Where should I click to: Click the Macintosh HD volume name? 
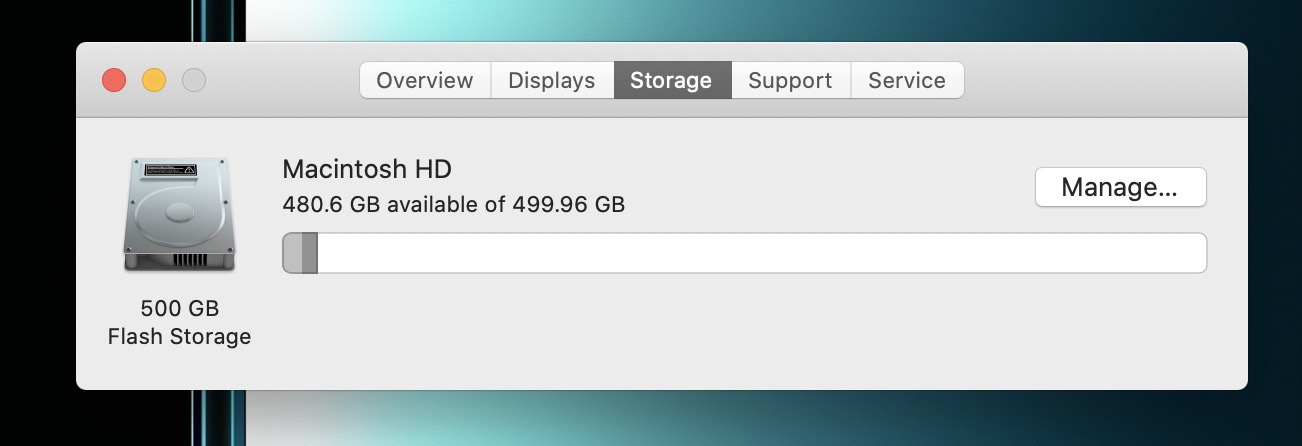[x=360, y=169]
